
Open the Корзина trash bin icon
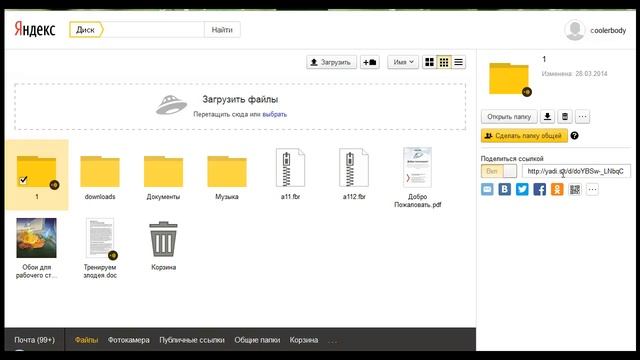163,239
